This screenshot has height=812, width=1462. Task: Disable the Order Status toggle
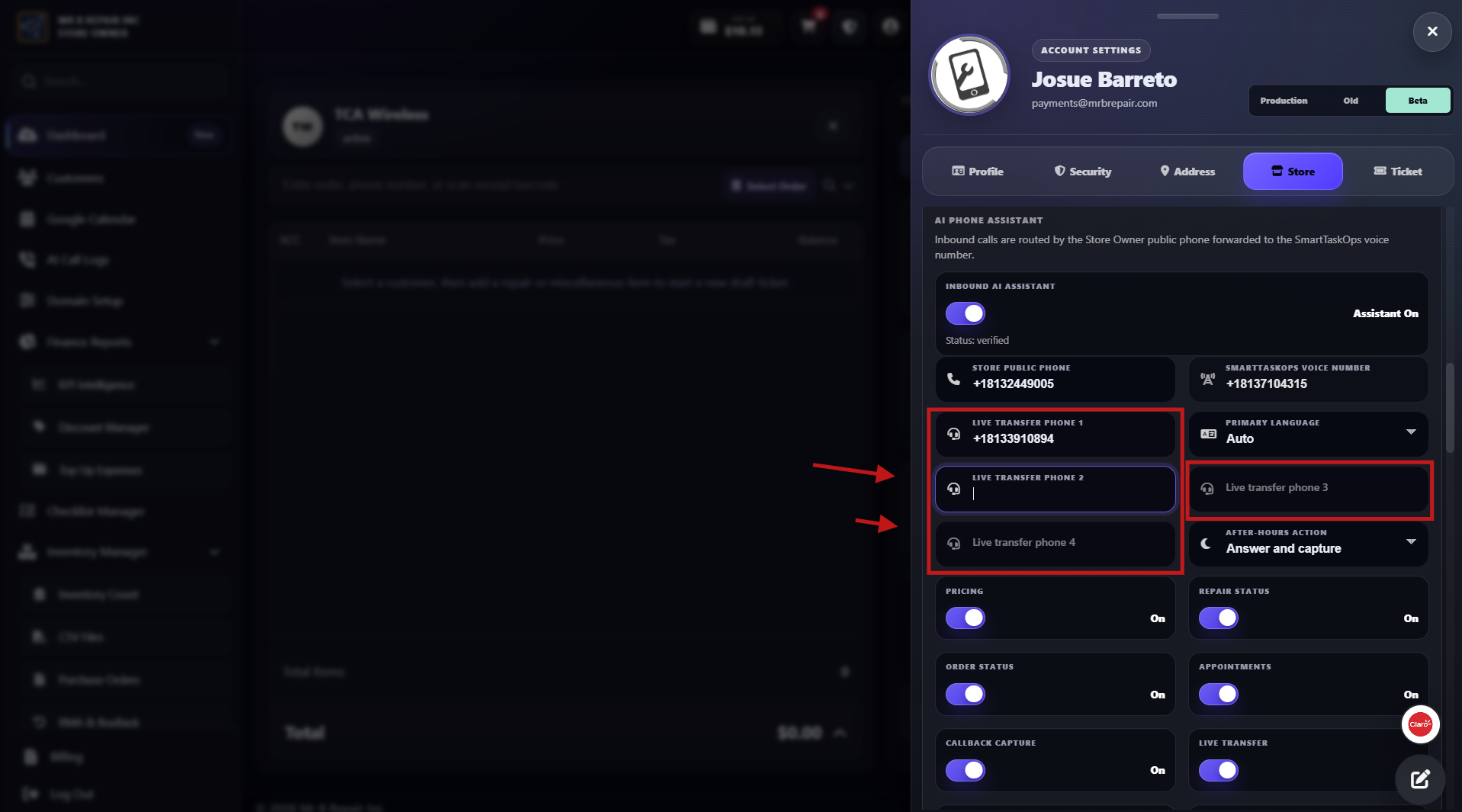coord(965,694)
